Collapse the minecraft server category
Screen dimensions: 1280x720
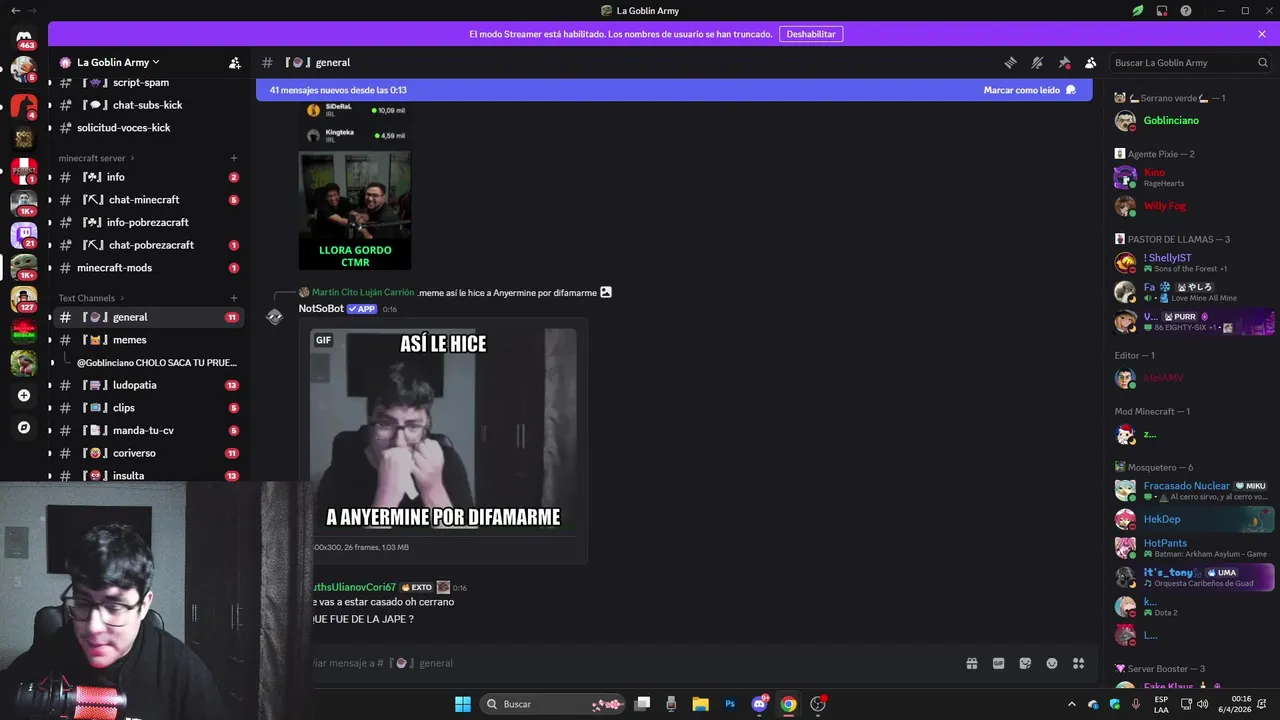(96, 158)
